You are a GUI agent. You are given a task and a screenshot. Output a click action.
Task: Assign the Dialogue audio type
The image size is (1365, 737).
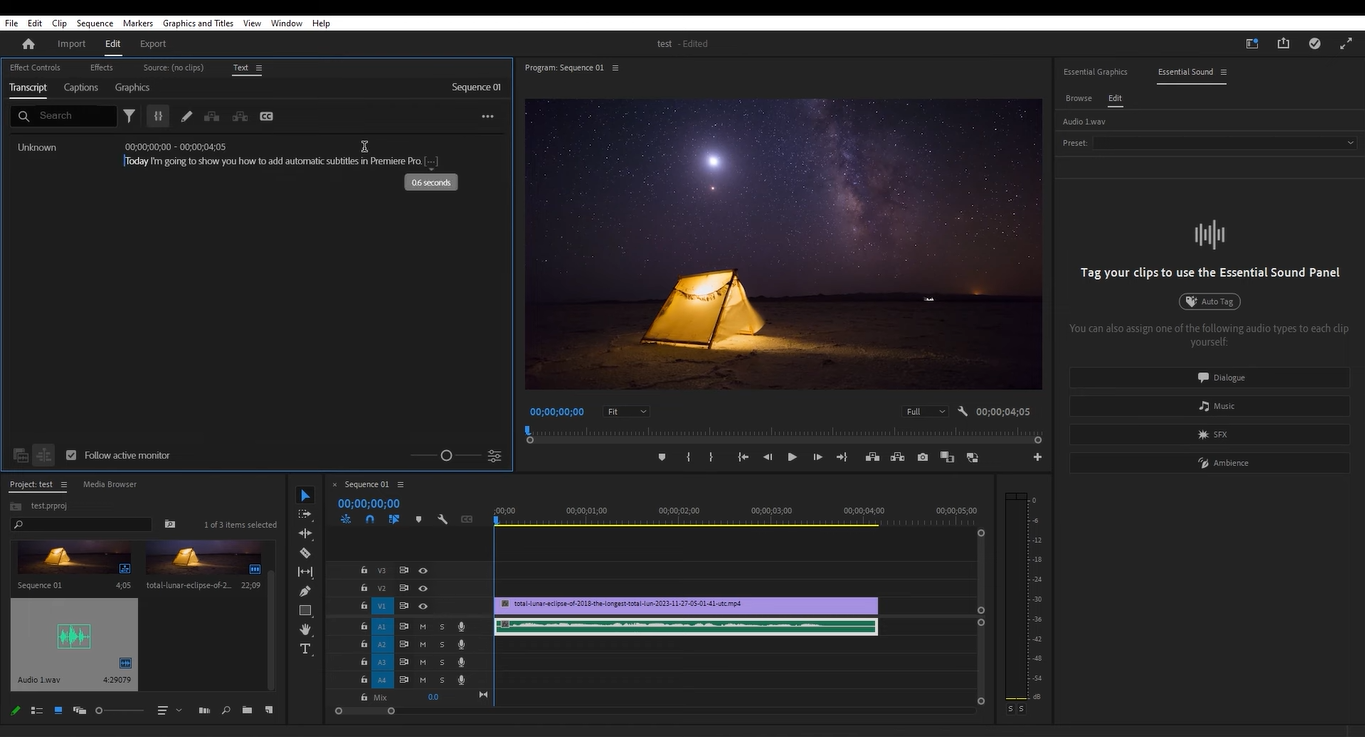pos(1209,378)
